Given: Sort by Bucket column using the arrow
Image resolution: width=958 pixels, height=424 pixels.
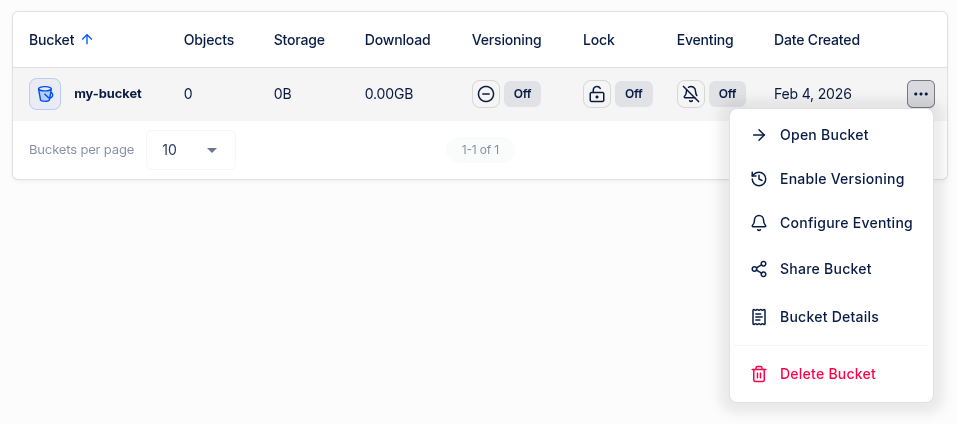Looking at the screenshot, I should [87, 40].
